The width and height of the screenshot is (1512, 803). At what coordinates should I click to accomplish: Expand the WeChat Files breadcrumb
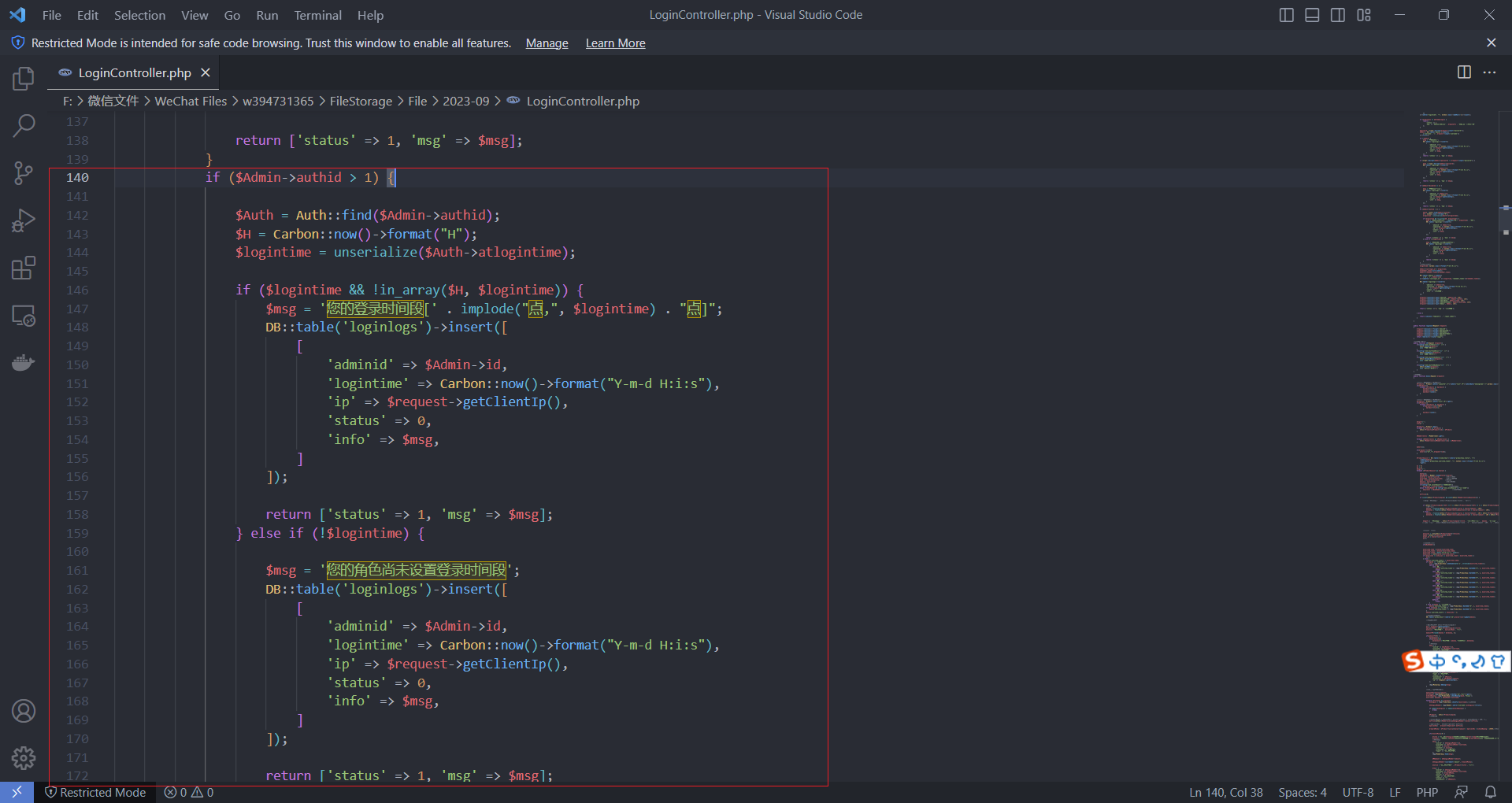pyautogui.click(x=191, y=101)
